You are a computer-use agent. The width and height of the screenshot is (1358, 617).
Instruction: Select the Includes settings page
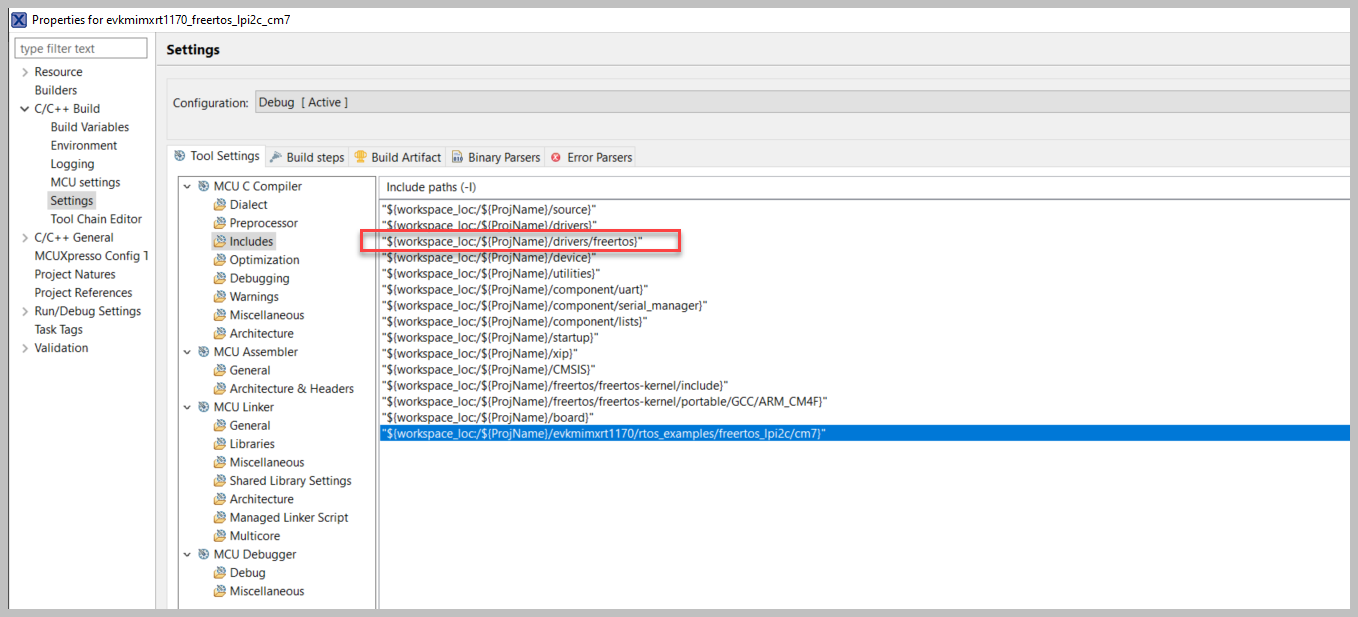click(251, 241)
